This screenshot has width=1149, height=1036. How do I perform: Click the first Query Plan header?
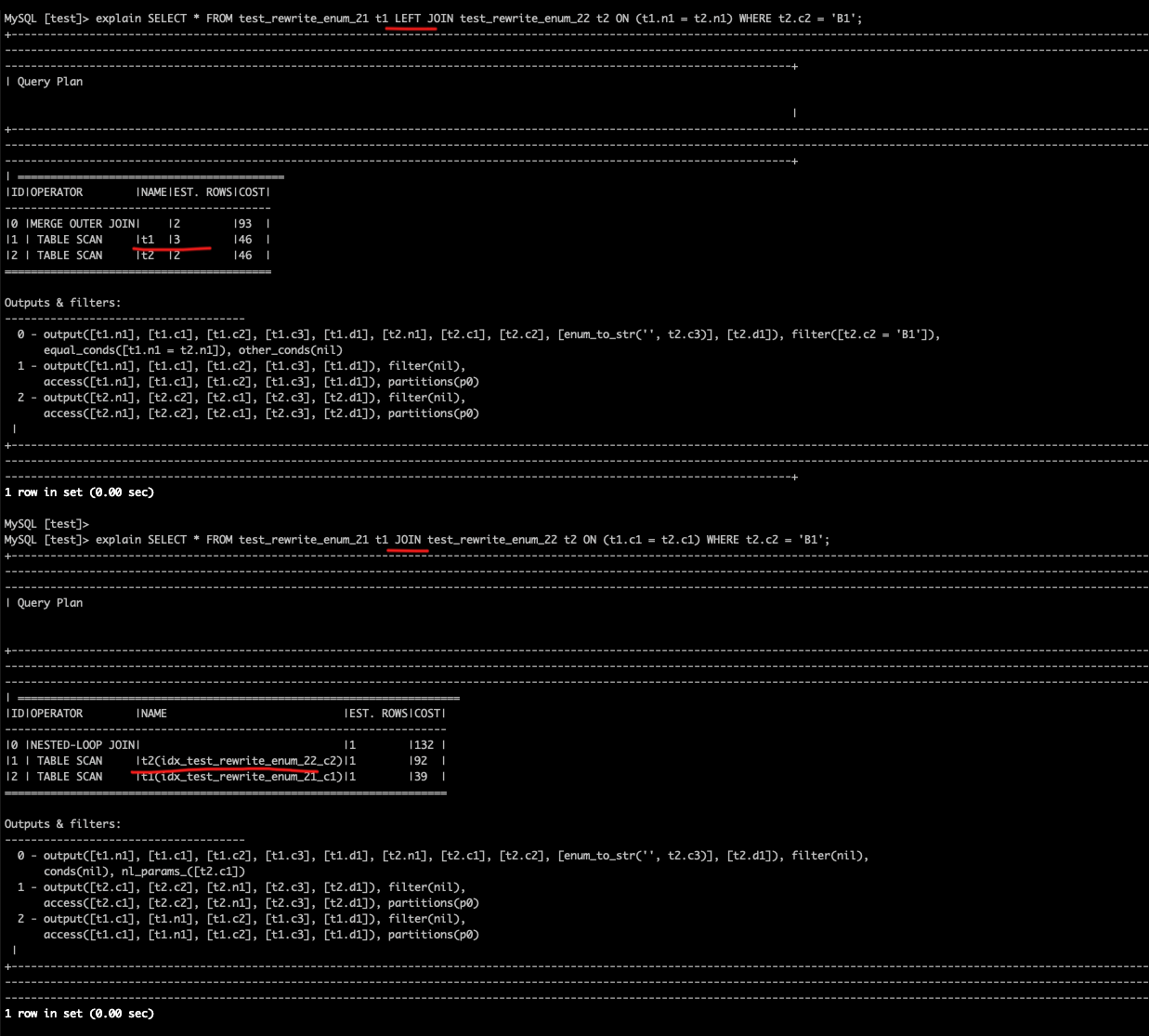[50, 81]
